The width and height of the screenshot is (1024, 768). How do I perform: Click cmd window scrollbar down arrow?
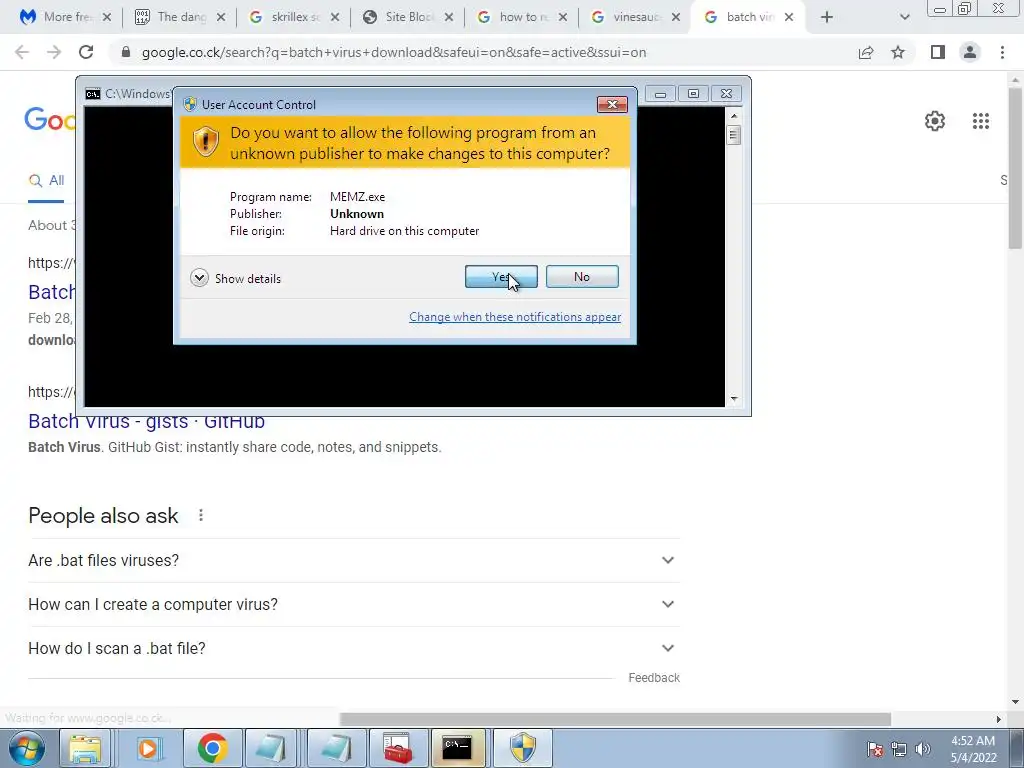click(x=734, y=398)
